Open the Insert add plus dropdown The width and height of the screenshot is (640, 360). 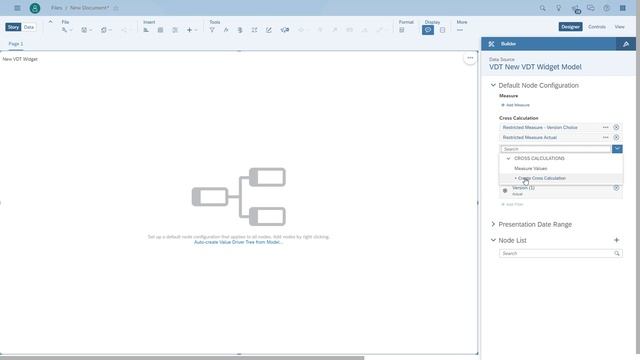click(192, 30)
